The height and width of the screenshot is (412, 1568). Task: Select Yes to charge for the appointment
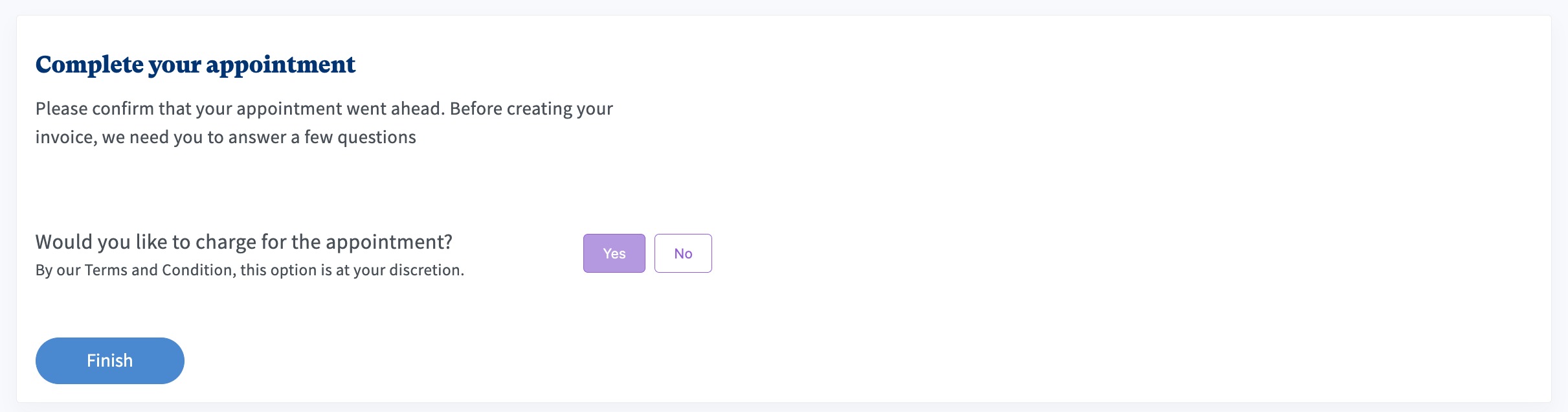(x=614, y=253)
